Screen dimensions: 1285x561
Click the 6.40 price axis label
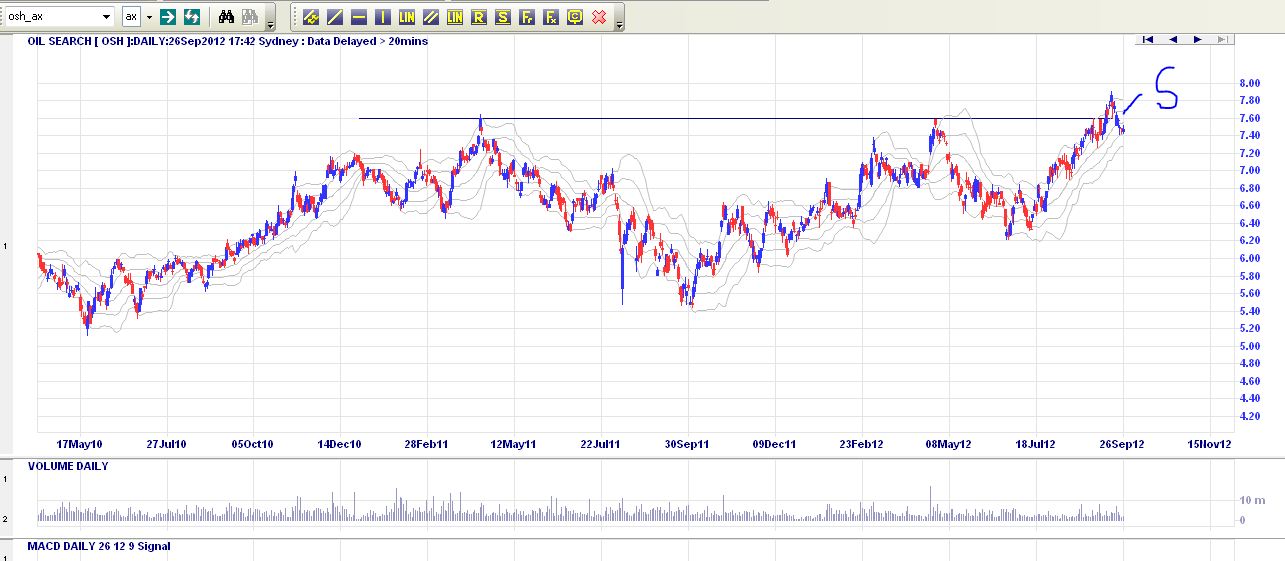1250,223
